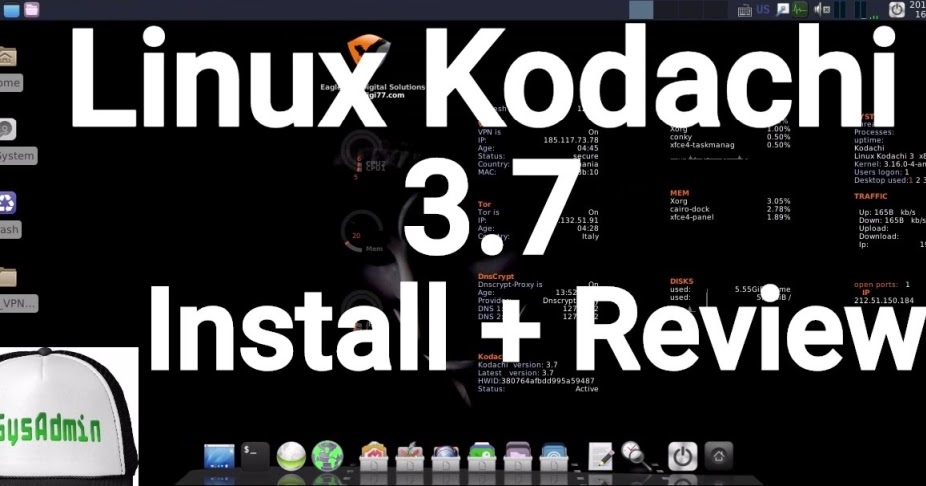Open the dock stack with green folder
Screen dimensions: 926x486
[x=482, y=456]
